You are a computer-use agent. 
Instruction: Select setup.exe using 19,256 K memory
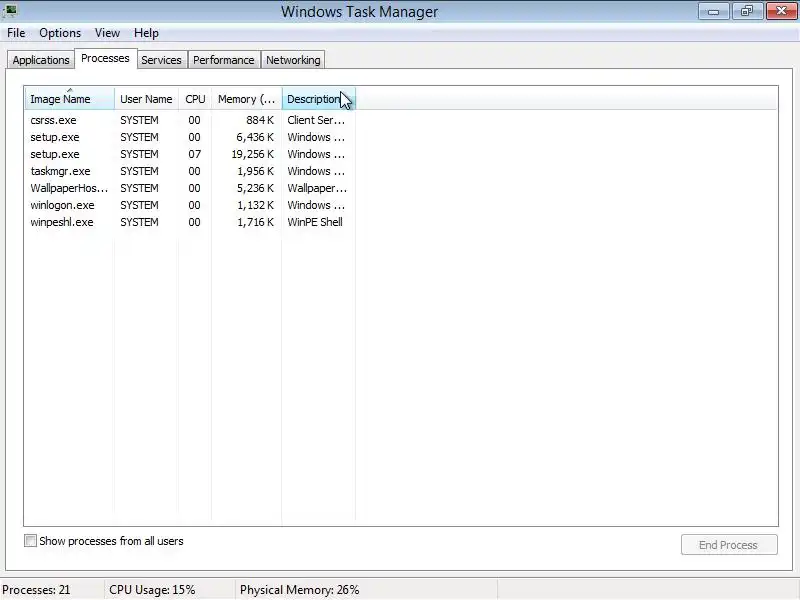190,154
